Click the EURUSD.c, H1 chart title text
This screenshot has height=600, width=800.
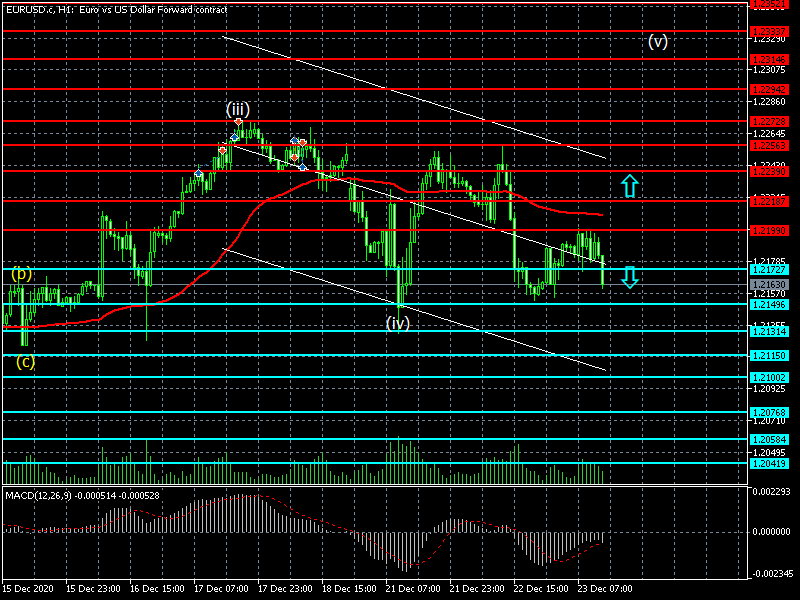coord(116,9)
